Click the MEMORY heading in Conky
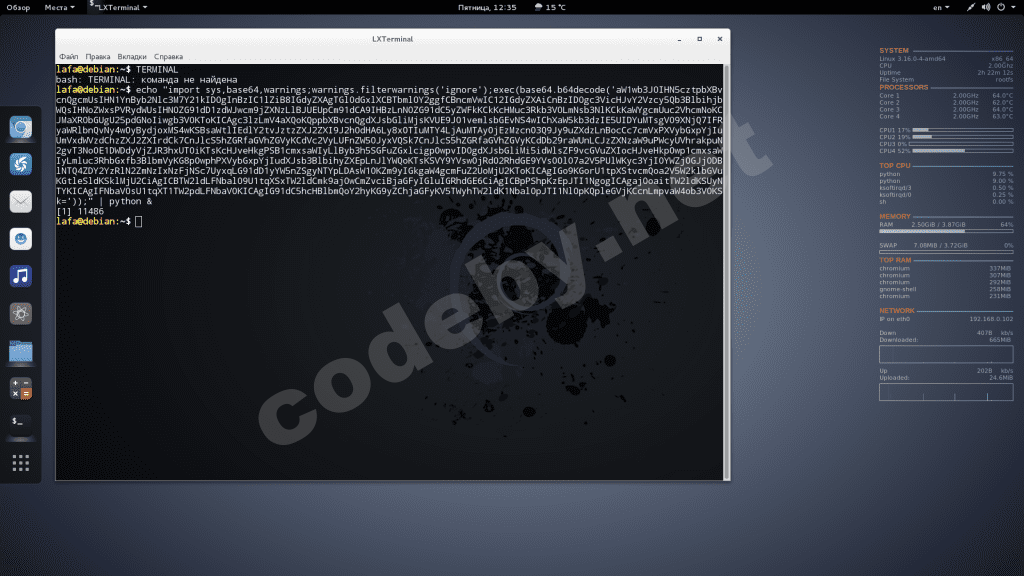Screen dimensions: 1024x576 (x=895, y=216)
